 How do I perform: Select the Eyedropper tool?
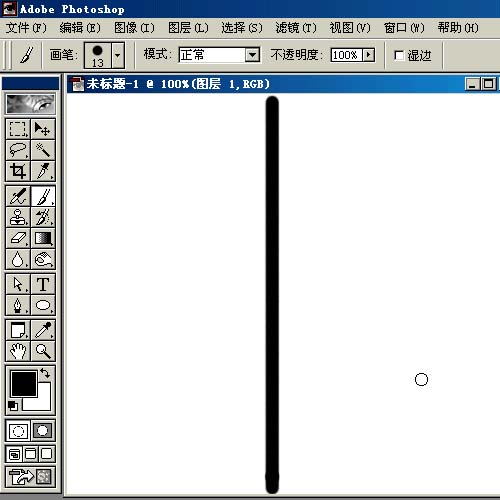point(43,330)
